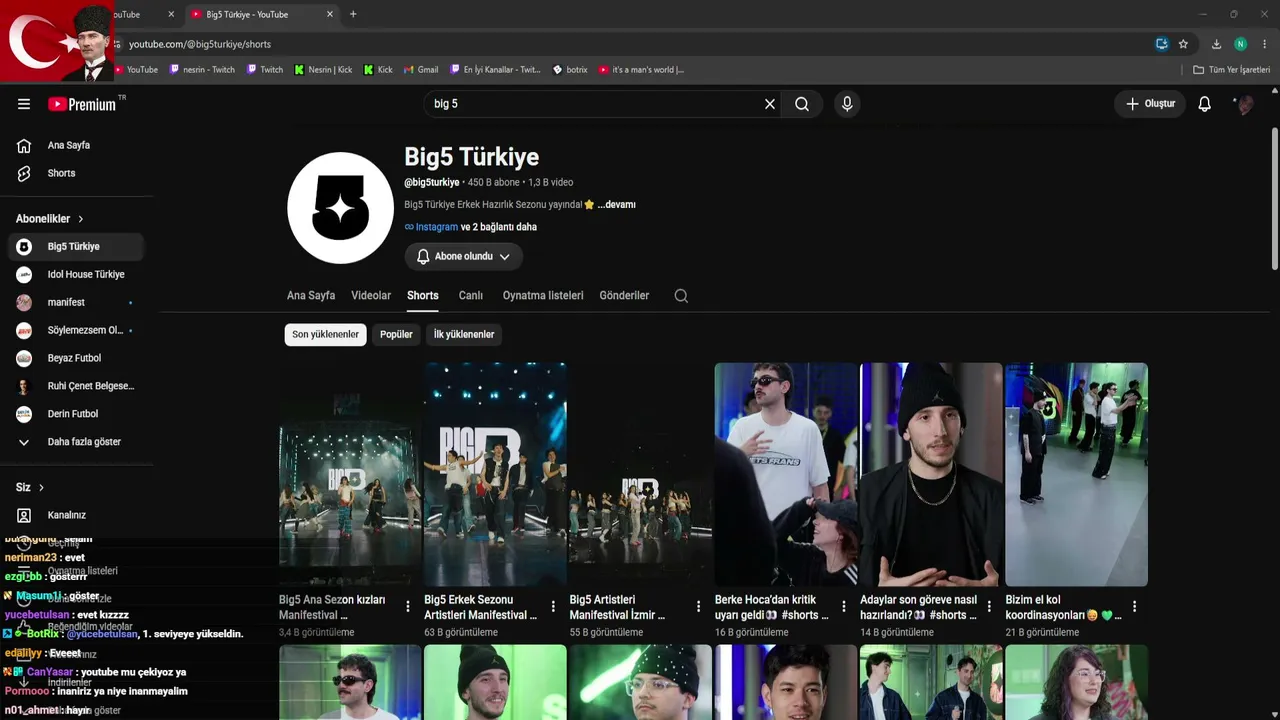Click the page vertical scrollbar
This screenshot has height=720, width=1280.
coord(1274,199)
